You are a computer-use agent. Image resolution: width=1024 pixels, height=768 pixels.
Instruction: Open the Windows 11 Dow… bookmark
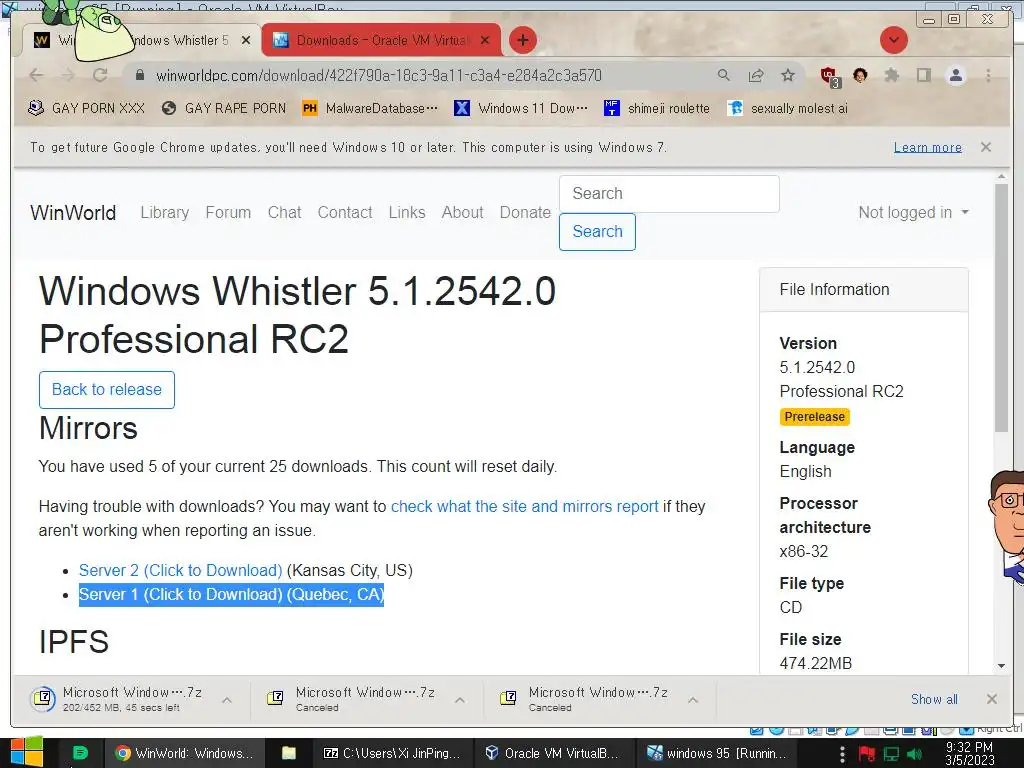[520, 108]
